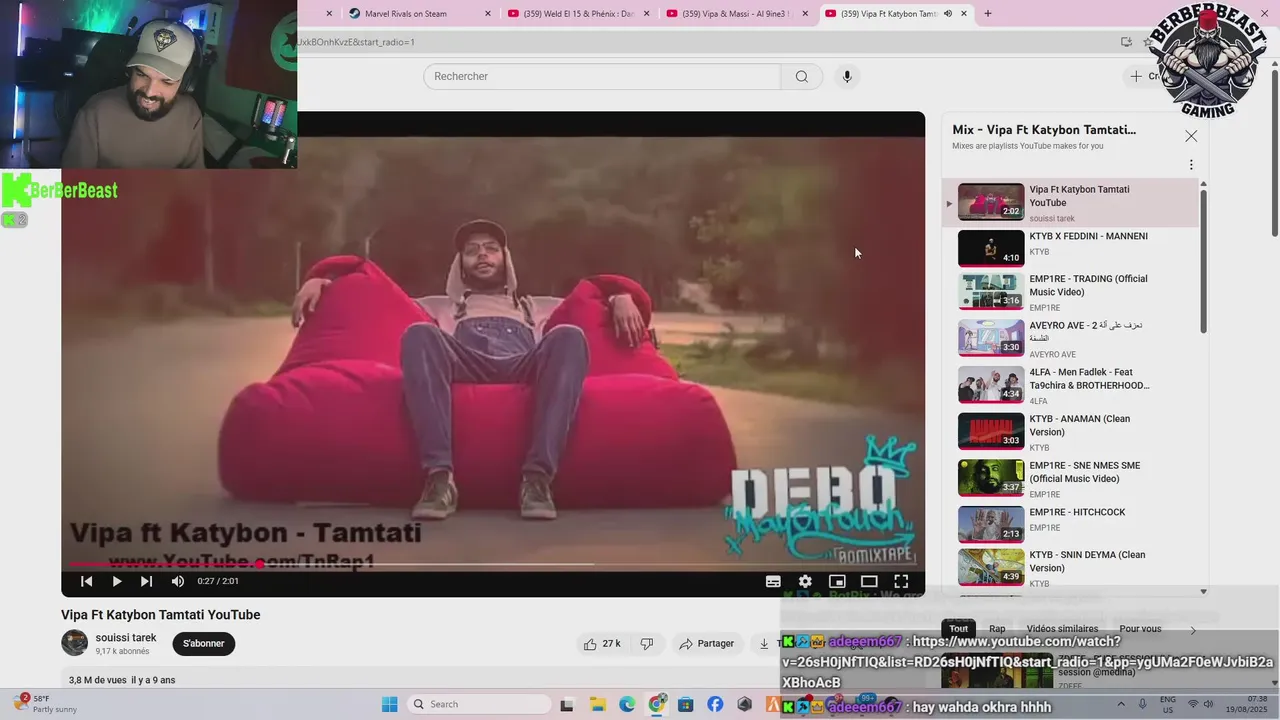Image resolution: width=1280 pixels, height=720 pixels.
Task: Switch to Weld El 15 & Phénix tab
Action: point(579,13)
